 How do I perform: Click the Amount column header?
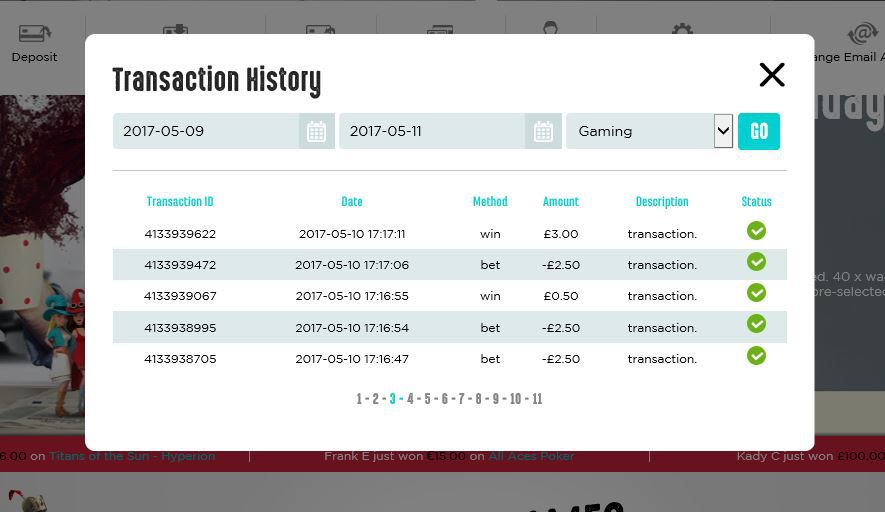560,202
